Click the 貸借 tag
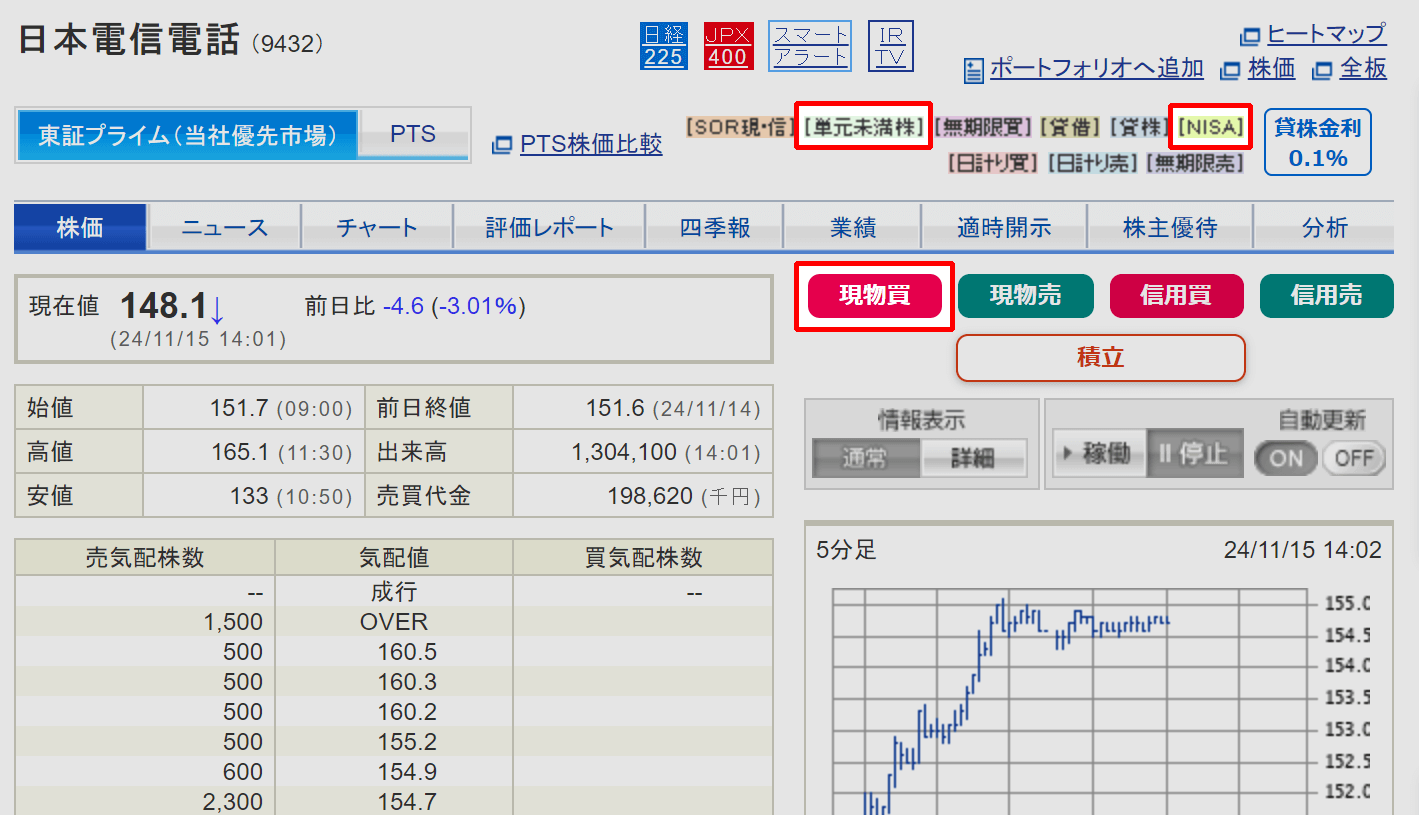The height and width of the screenshot is (815, 1419). click(x=1070, y=127)
